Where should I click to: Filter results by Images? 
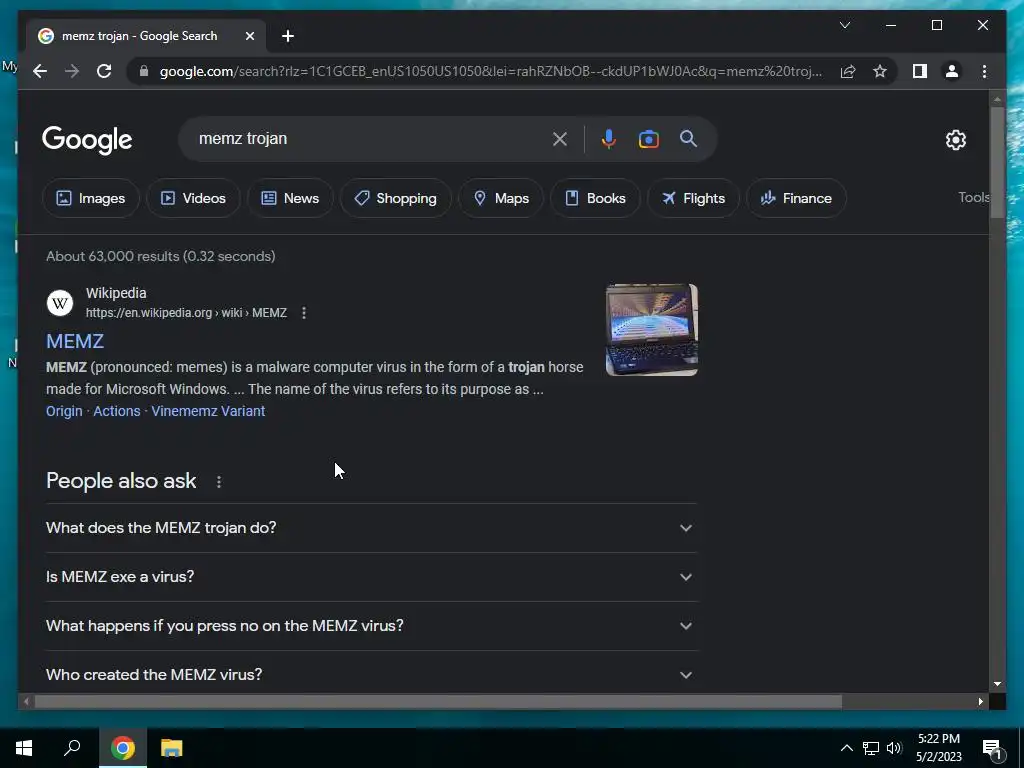point(91,198)
